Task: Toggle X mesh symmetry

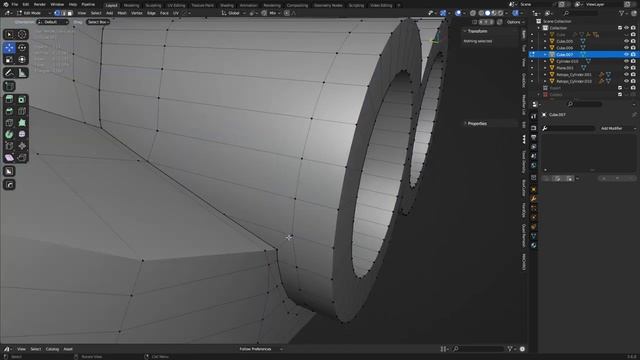Action: point(480,22)
